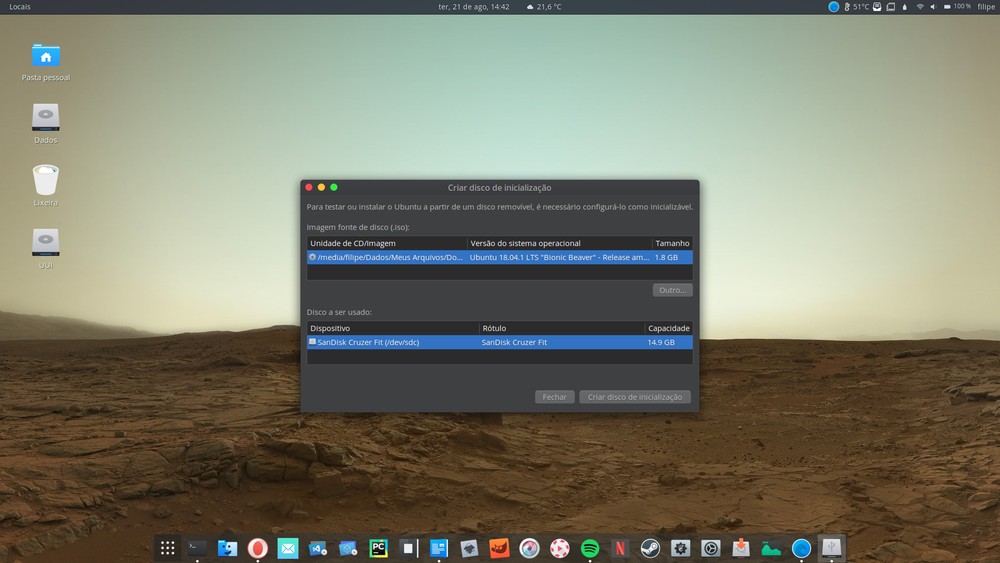Open the Locais menu in the top bar
Viewport: 1000px width, 563px height.
20,6
